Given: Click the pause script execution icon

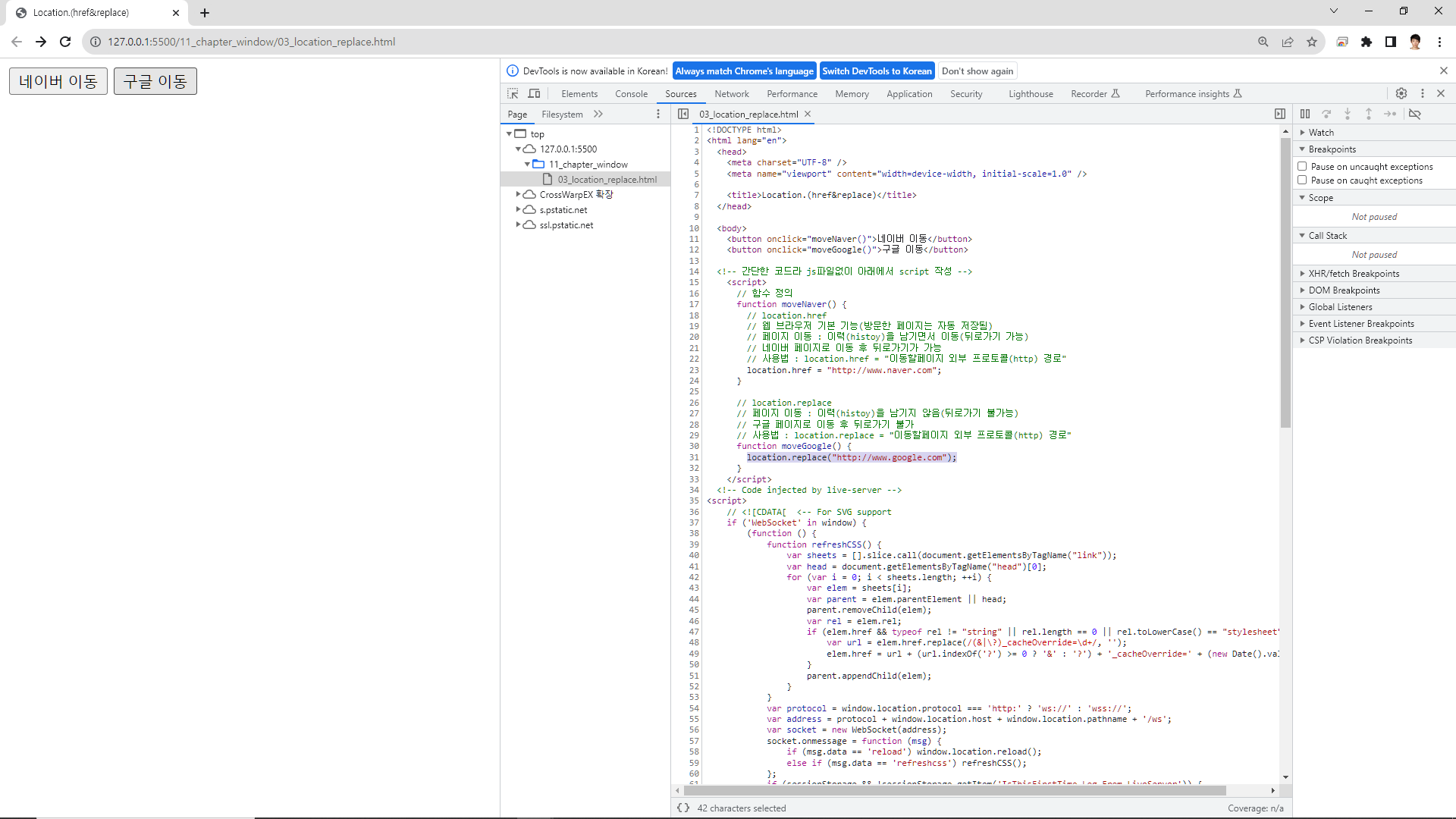Looking at the screenshot, I should 1304,114.
